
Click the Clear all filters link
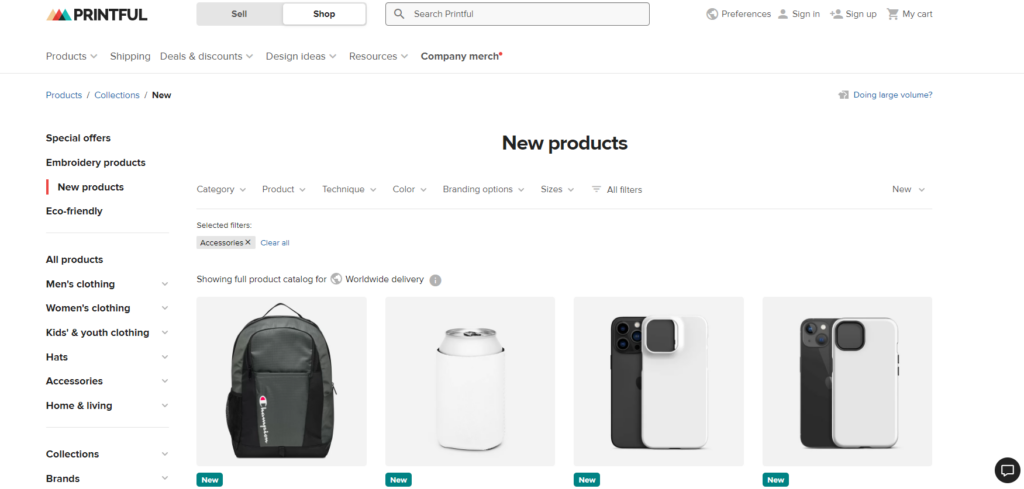(x=275, y=243)
